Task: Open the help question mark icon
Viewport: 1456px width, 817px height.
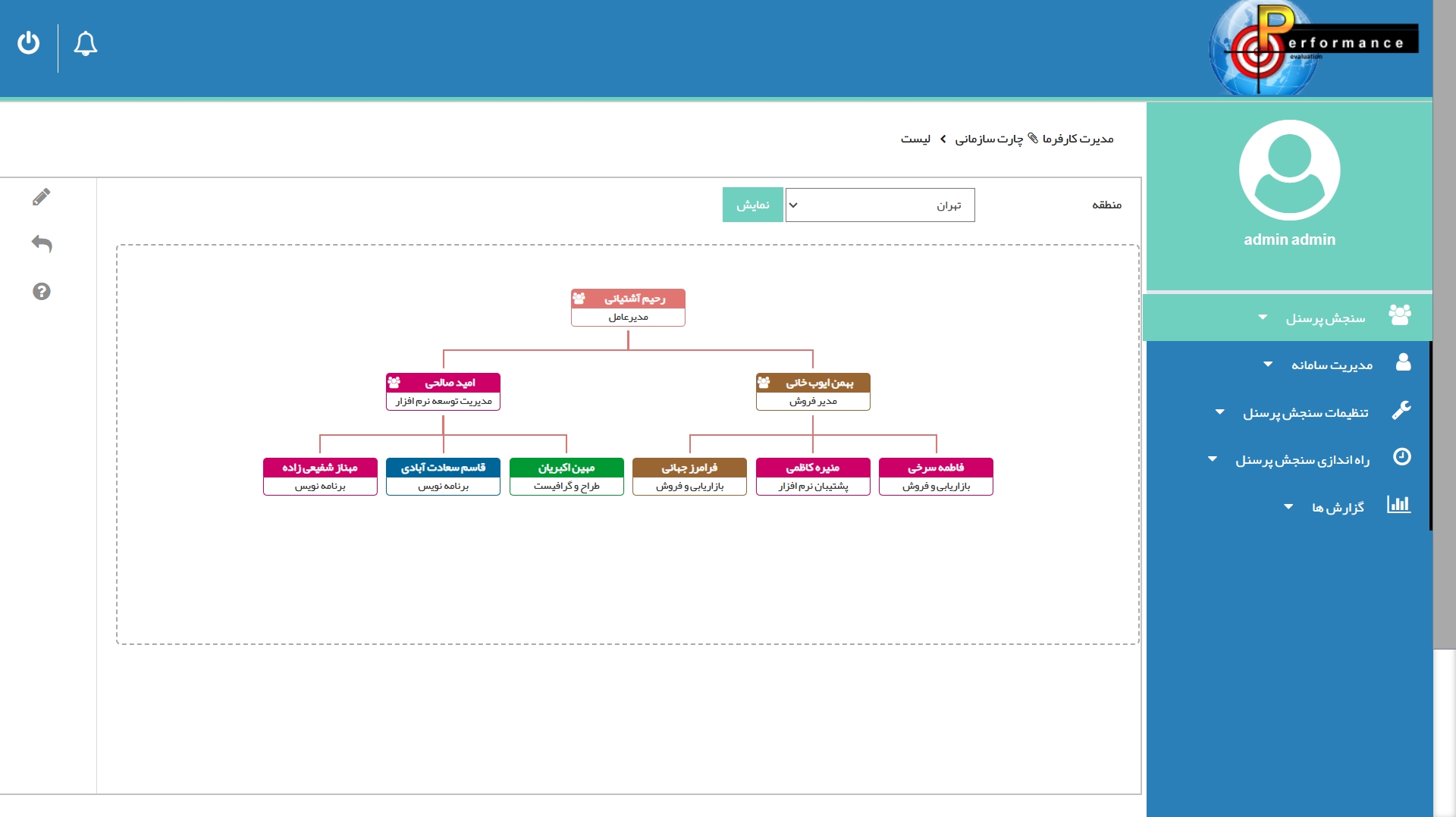Action: [42, 292]
